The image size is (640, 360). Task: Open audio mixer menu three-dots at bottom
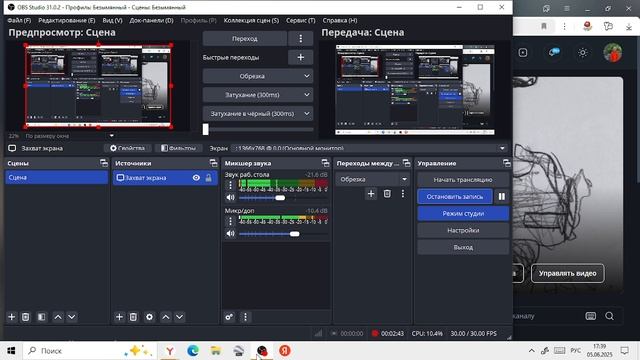[245, 317]
